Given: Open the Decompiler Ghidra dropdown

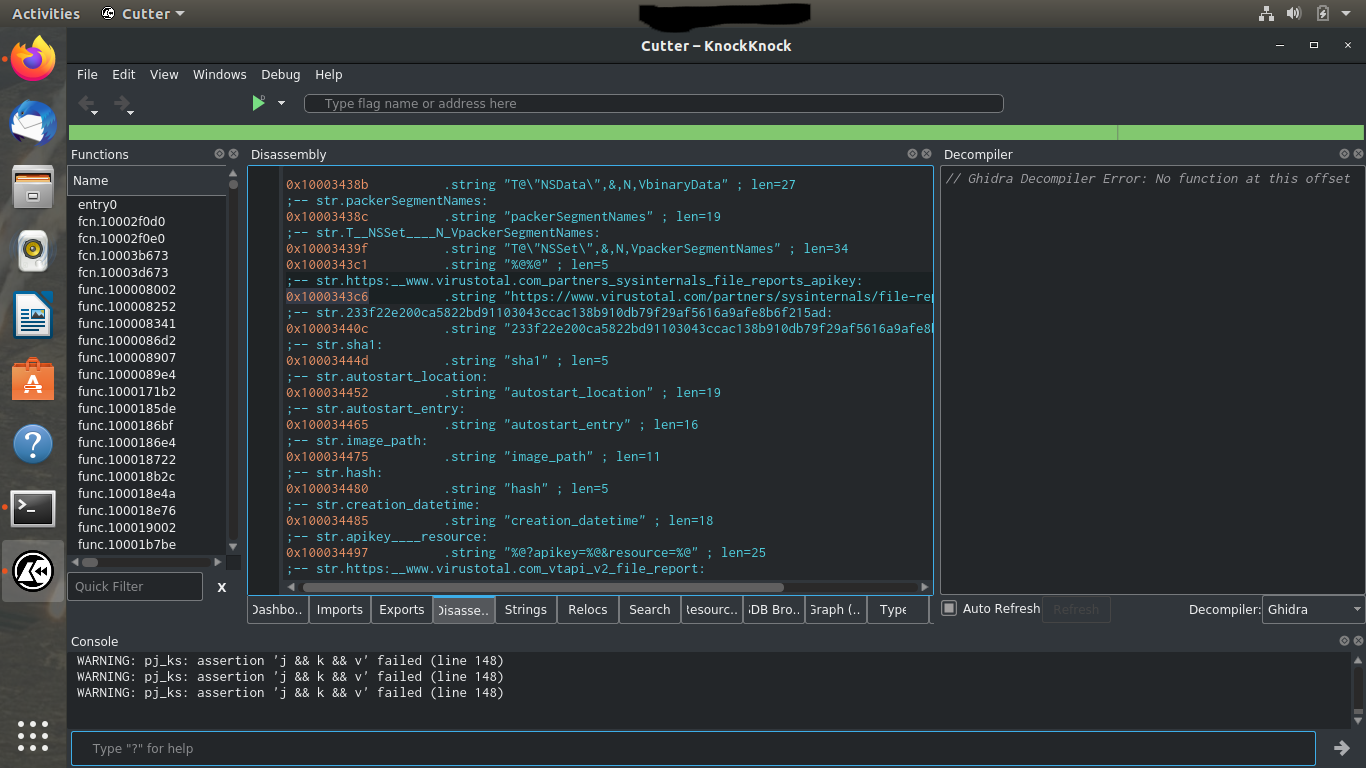Looking at the screenshot, I should click(x=1314, y=609).
